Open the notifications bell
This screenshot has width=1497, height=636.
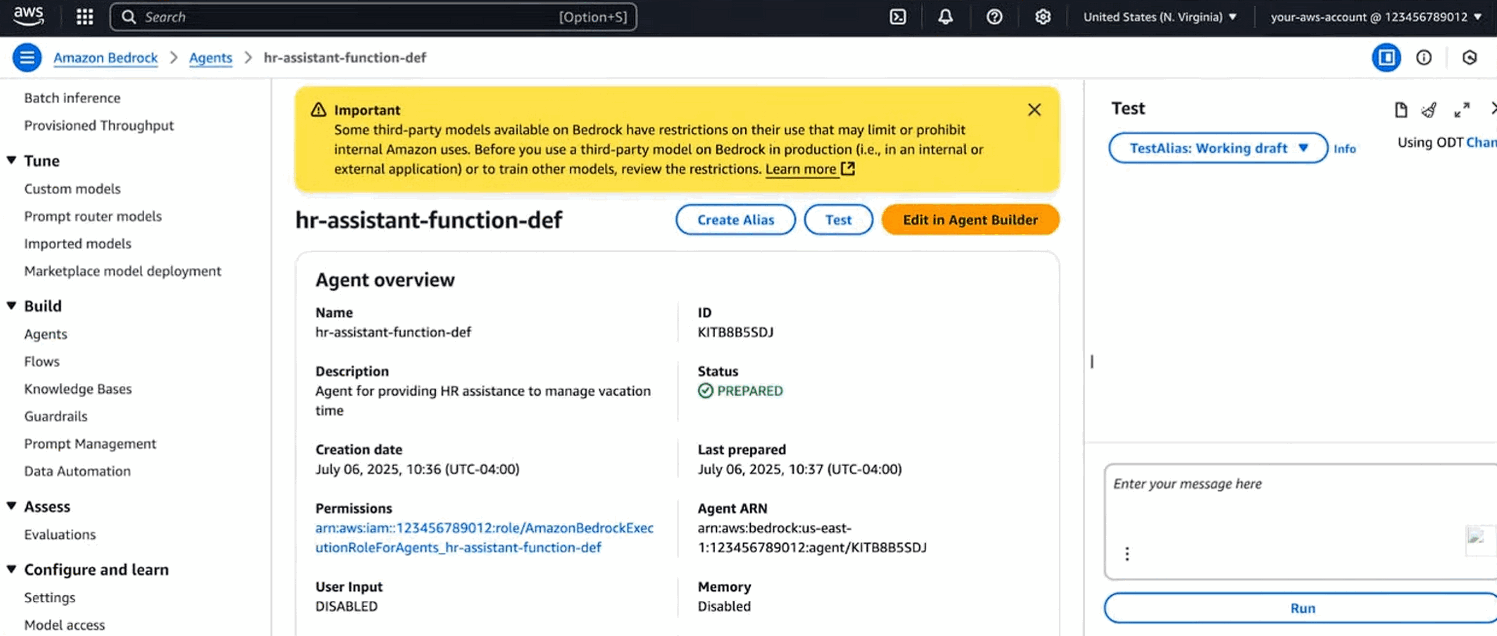[945, 17]
